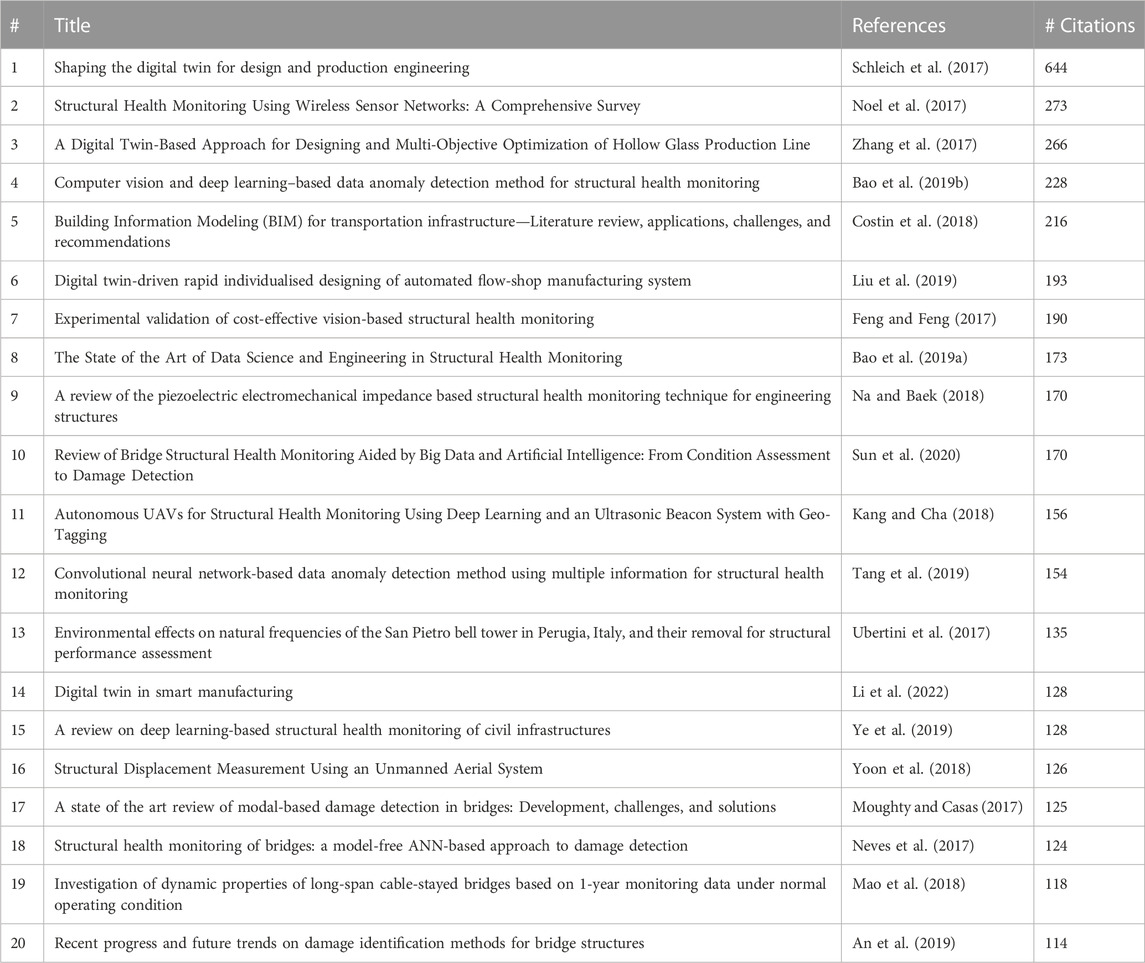1145x963 pixels.
Task: Click citation count 173
Action: coord(1056,358)
